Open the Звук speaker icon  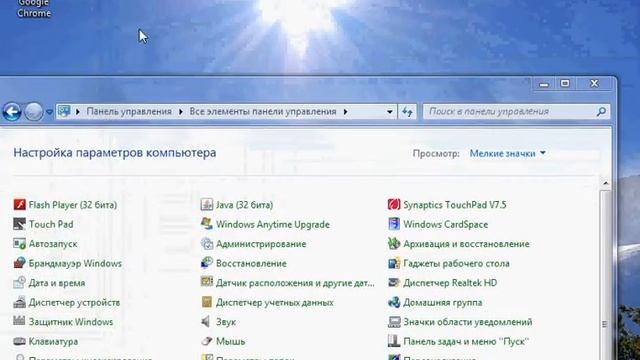click(207, 322)
